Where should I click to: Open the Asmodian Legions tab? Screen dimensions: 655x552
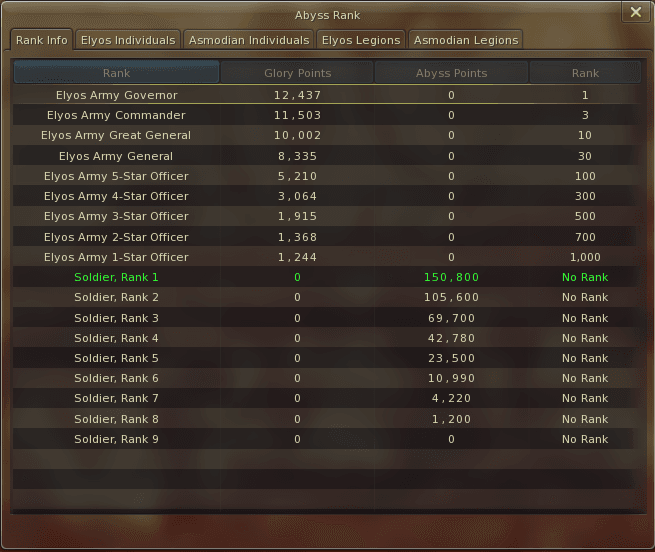[x=466, y=40]
